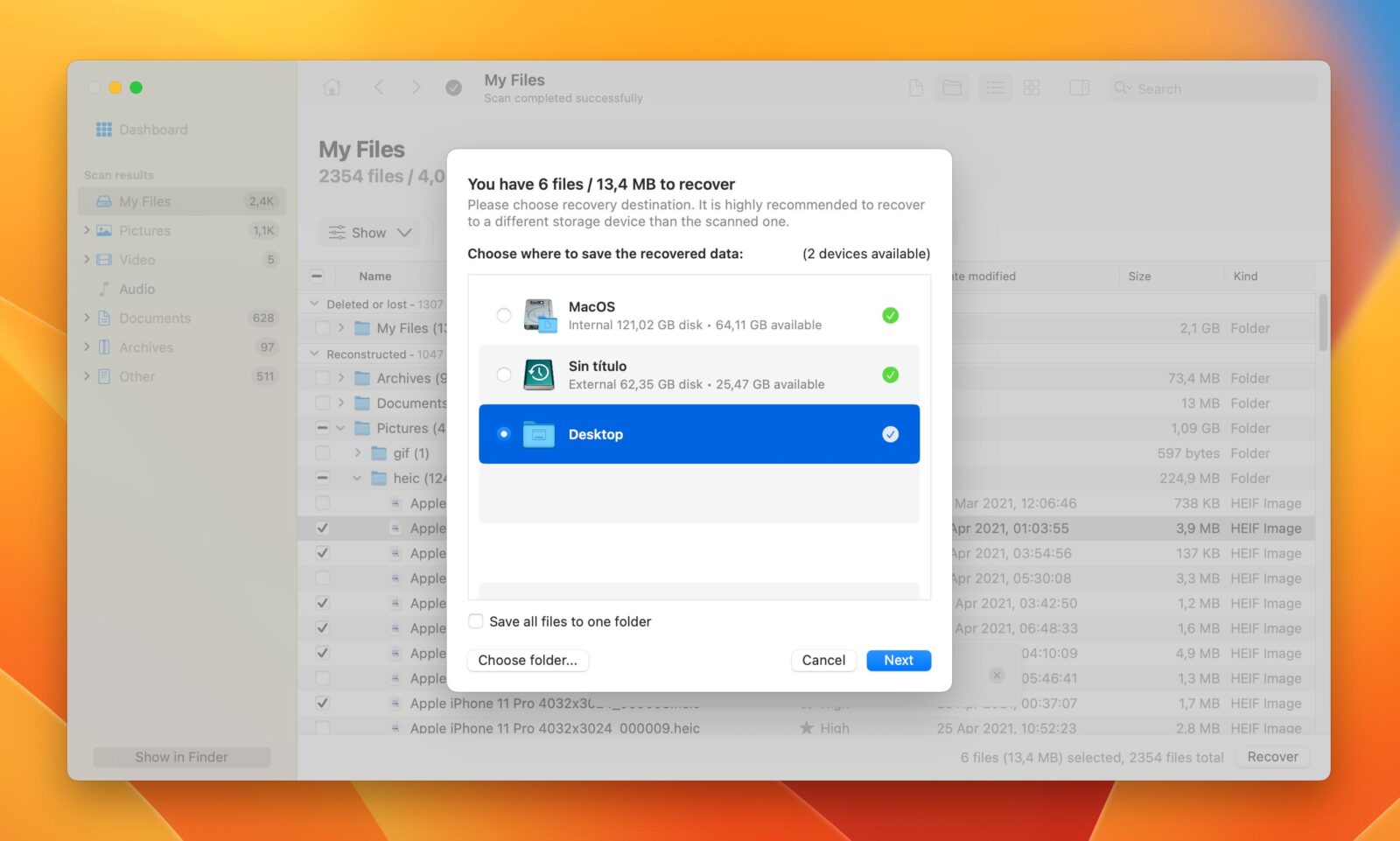Screen dimensions: 1400x841
Task: Enable Save all files to one folder
Action: (475, 621)
